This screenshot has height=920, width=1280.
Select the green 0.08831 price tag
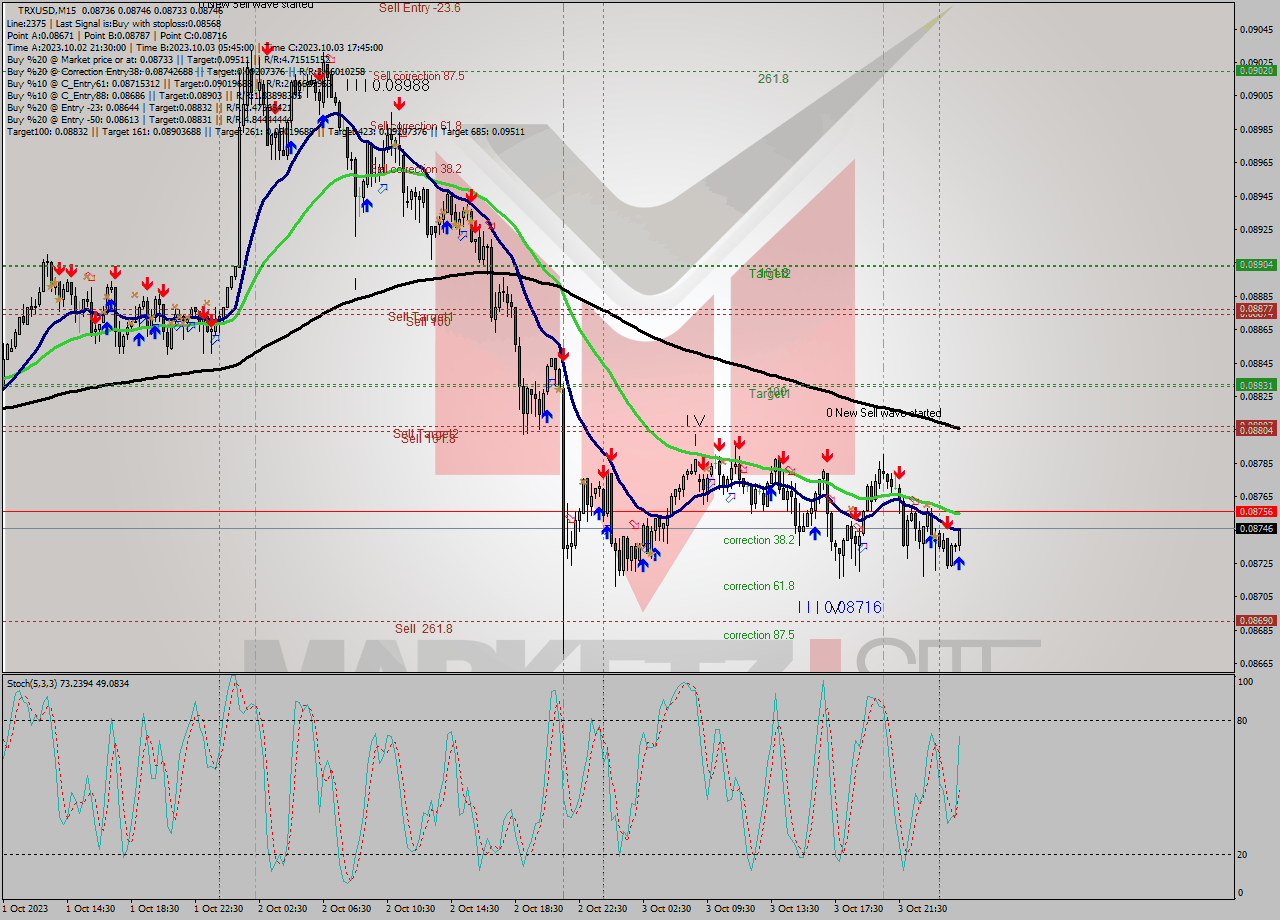(x=1256, y=385)
